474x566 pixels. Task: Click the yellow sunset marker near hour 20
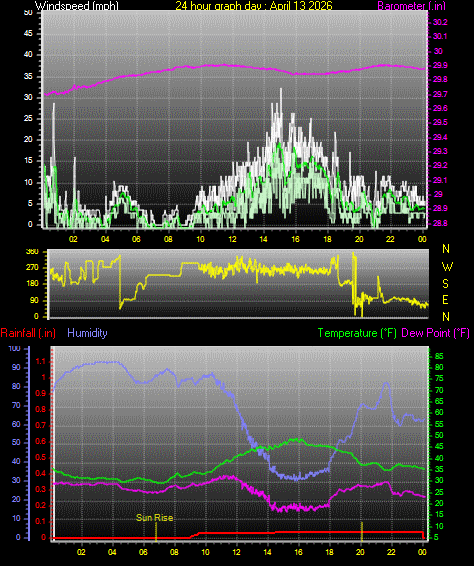(x=362, y=531)
